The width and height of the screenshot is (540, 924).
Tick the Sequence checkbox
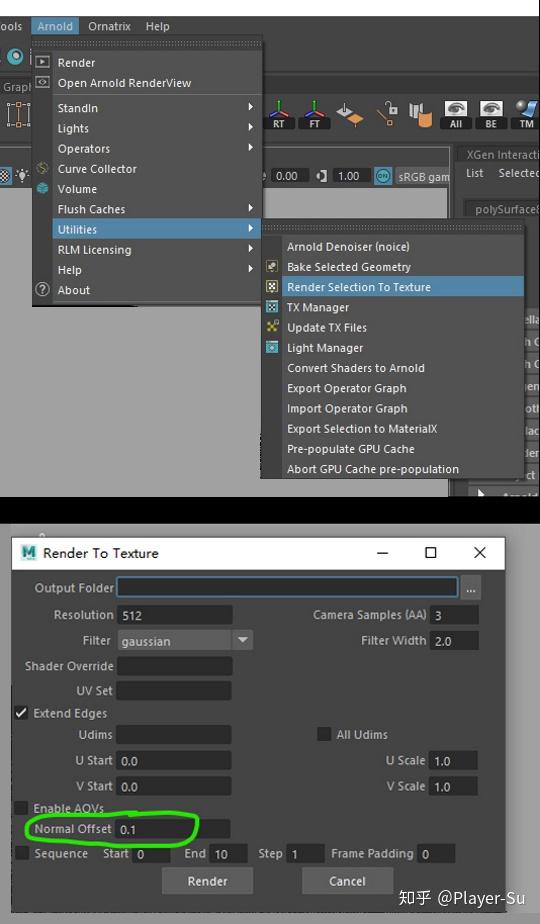pyautogui.click(x=22, y=853)
